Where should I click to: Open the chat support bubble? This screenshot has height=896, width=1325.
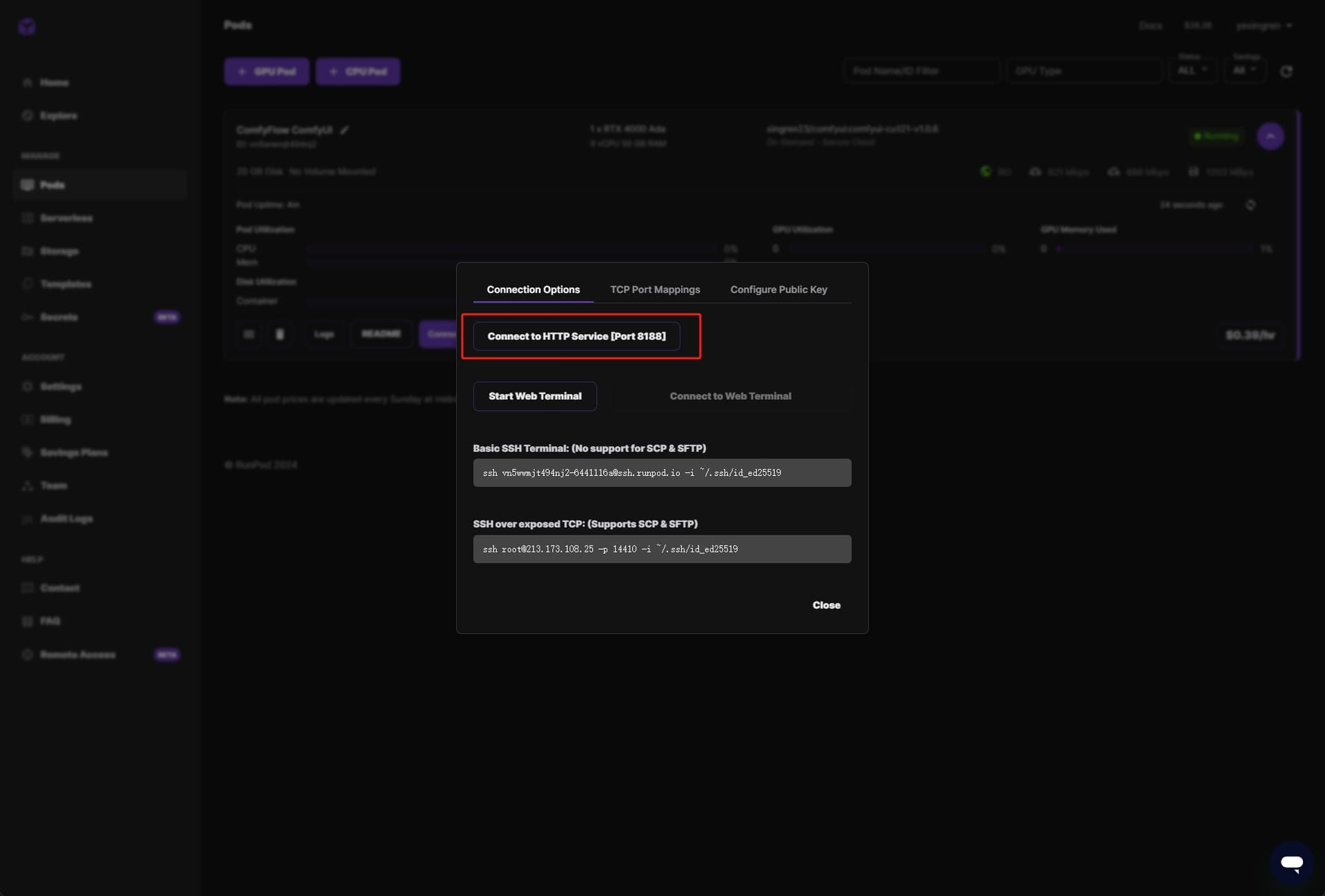(x=1291, y=862)
